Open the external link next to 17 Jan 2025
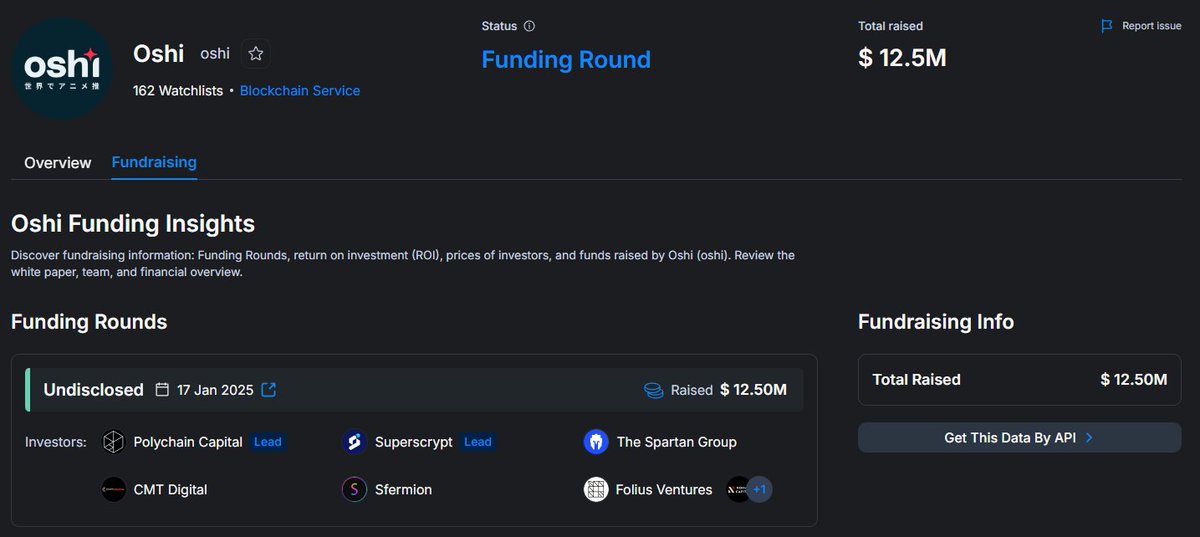This screenshot has width=1200, height=537. [268, 390]
